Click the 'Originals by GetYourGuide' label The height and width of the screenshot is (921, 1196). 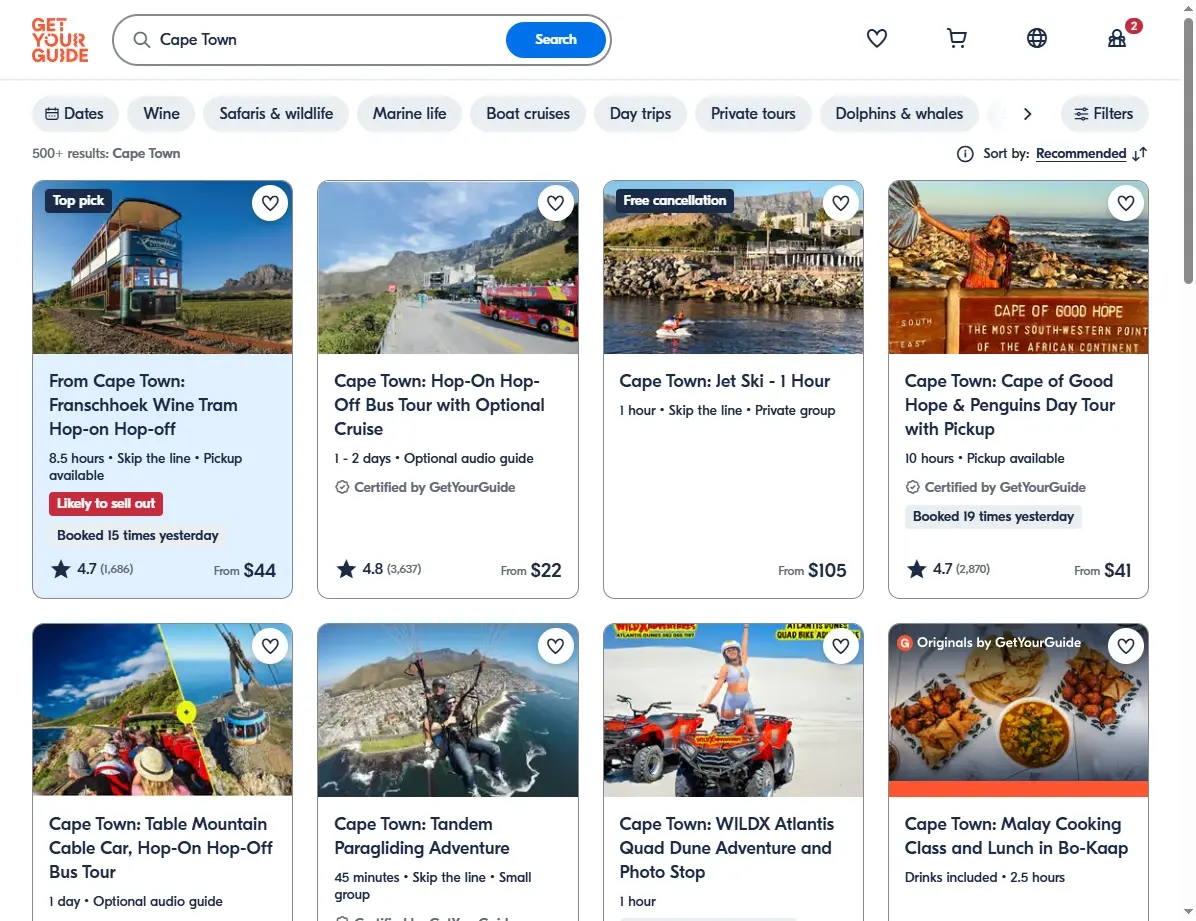tap(990, 642)
